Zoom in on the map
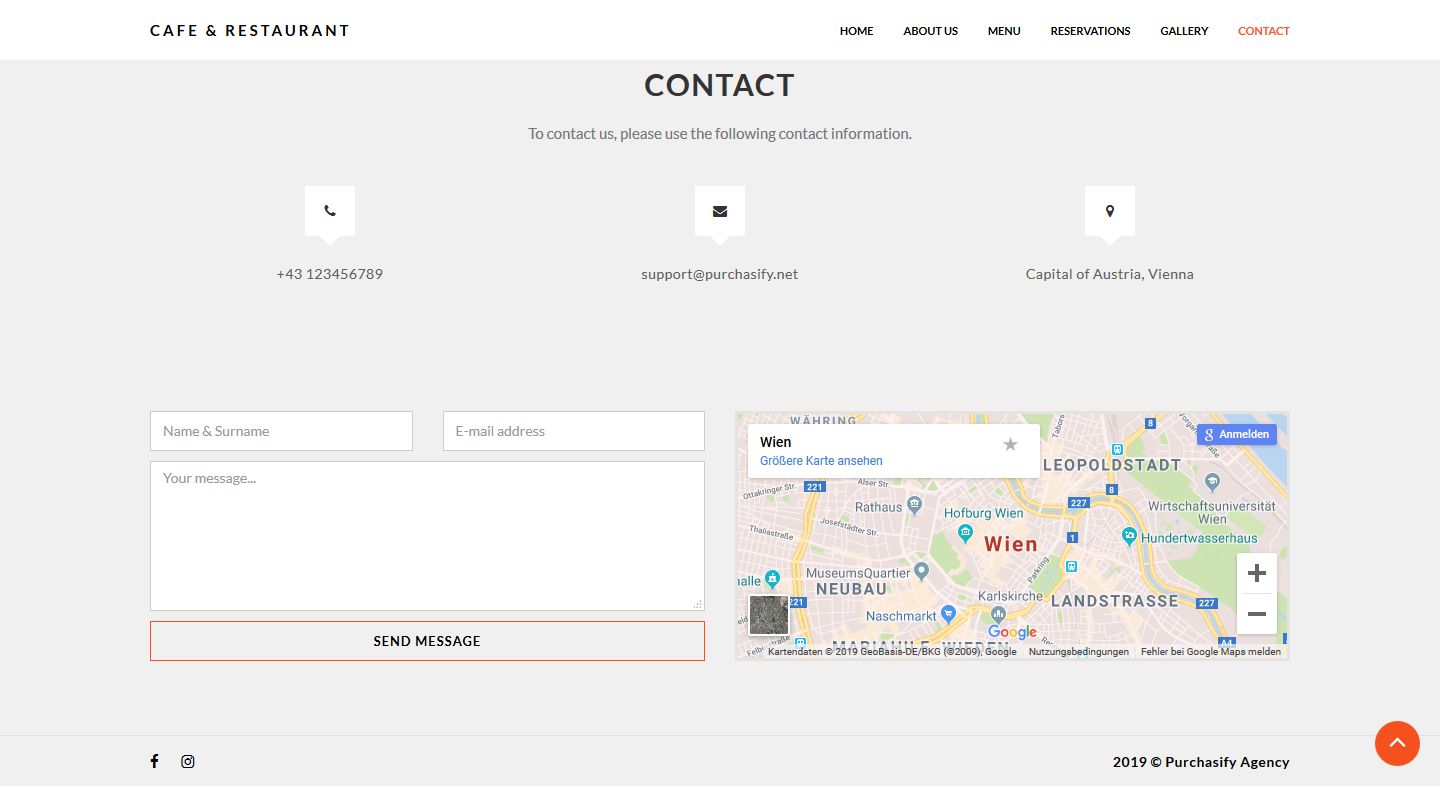 click(1257, 573)
